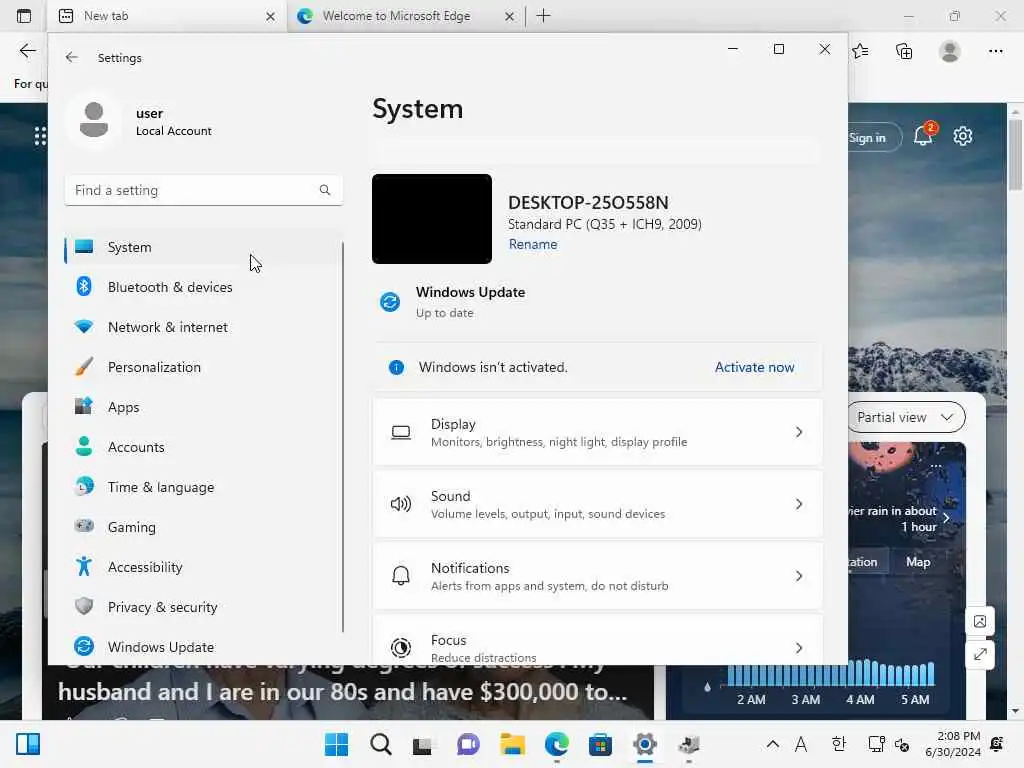Image resolution: width=1024 pixels, height=768 pixels.
Task: Click Rename under PC name
Action: [x=533, y=244]
